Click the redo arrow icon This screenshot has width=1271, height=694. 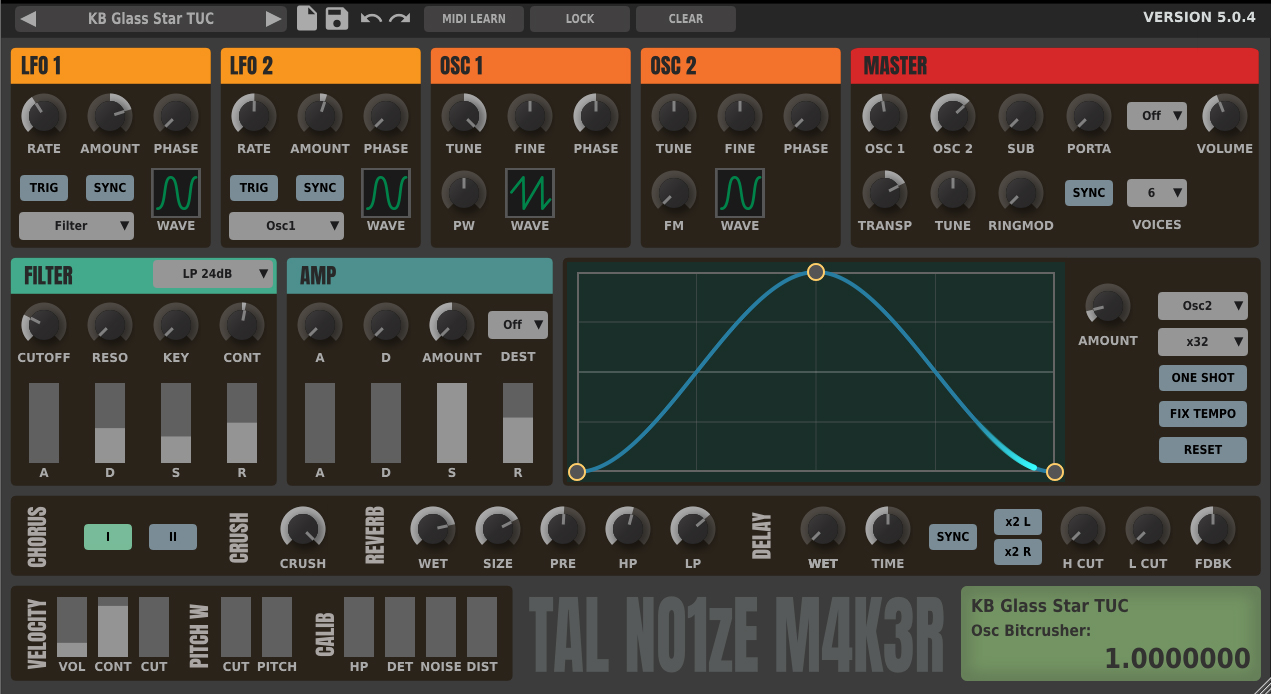point(400,19)
